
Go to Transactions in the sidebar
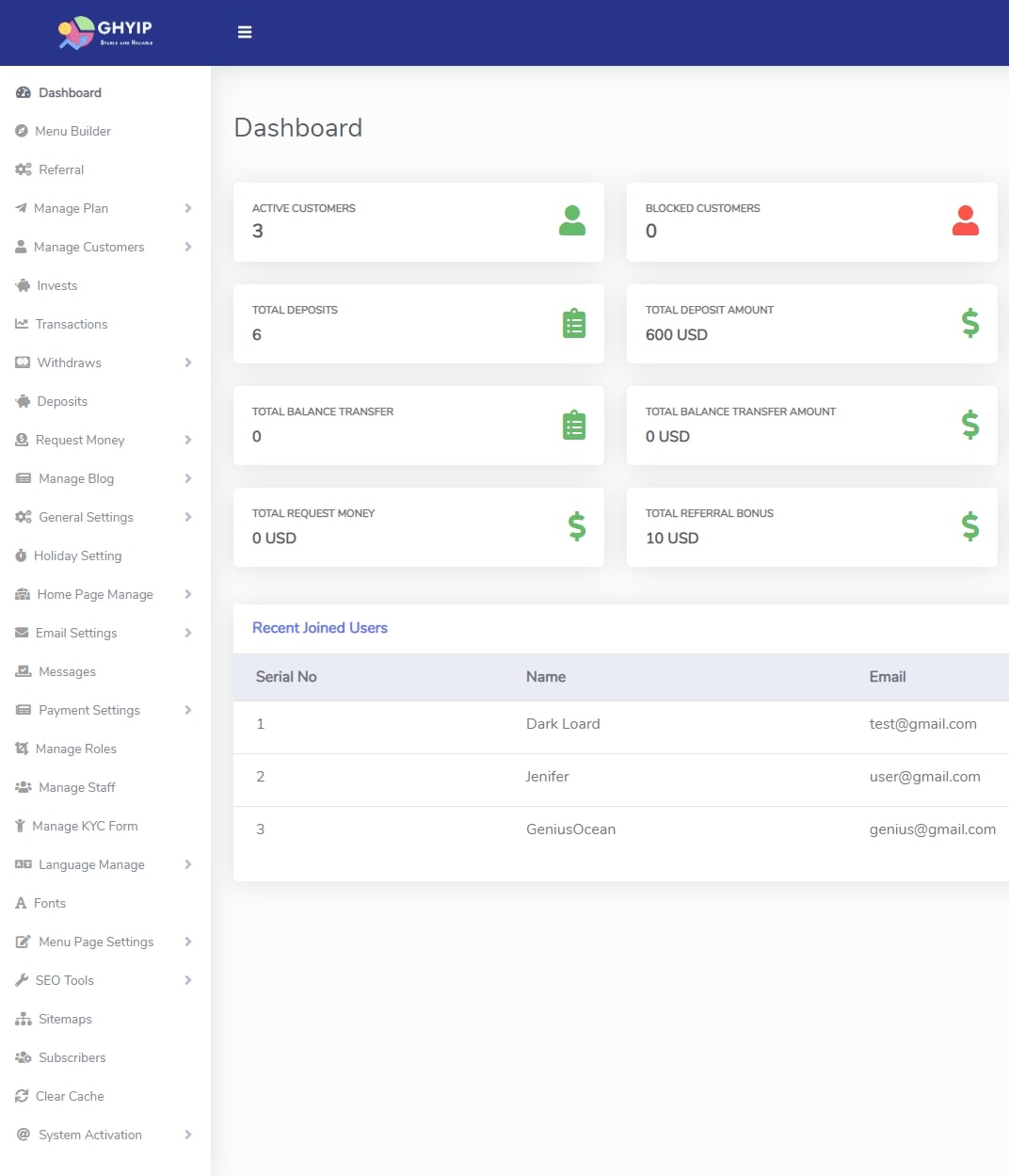click(72, 324)
